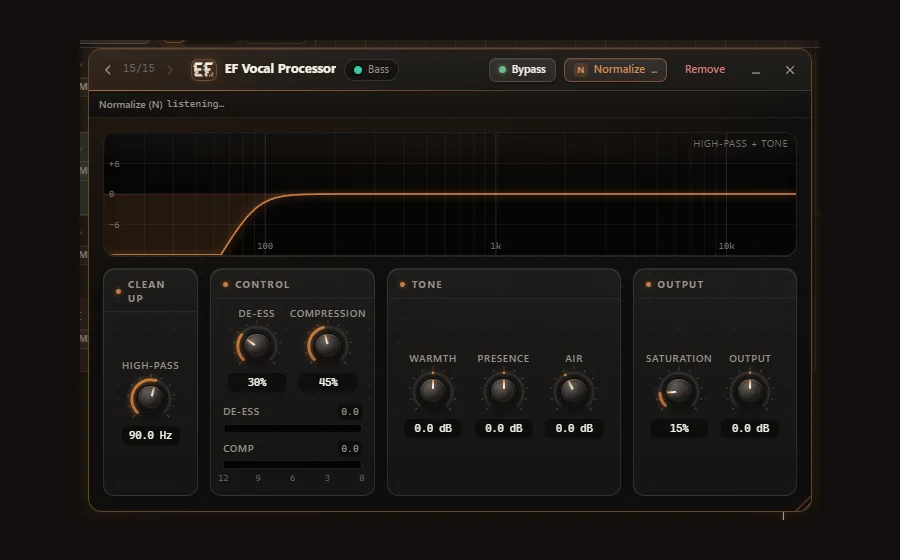Click the De-Ess gain reduction meter bar
Image resolution: width=900 pixels, height=560 pixels.
pos(292,428)
